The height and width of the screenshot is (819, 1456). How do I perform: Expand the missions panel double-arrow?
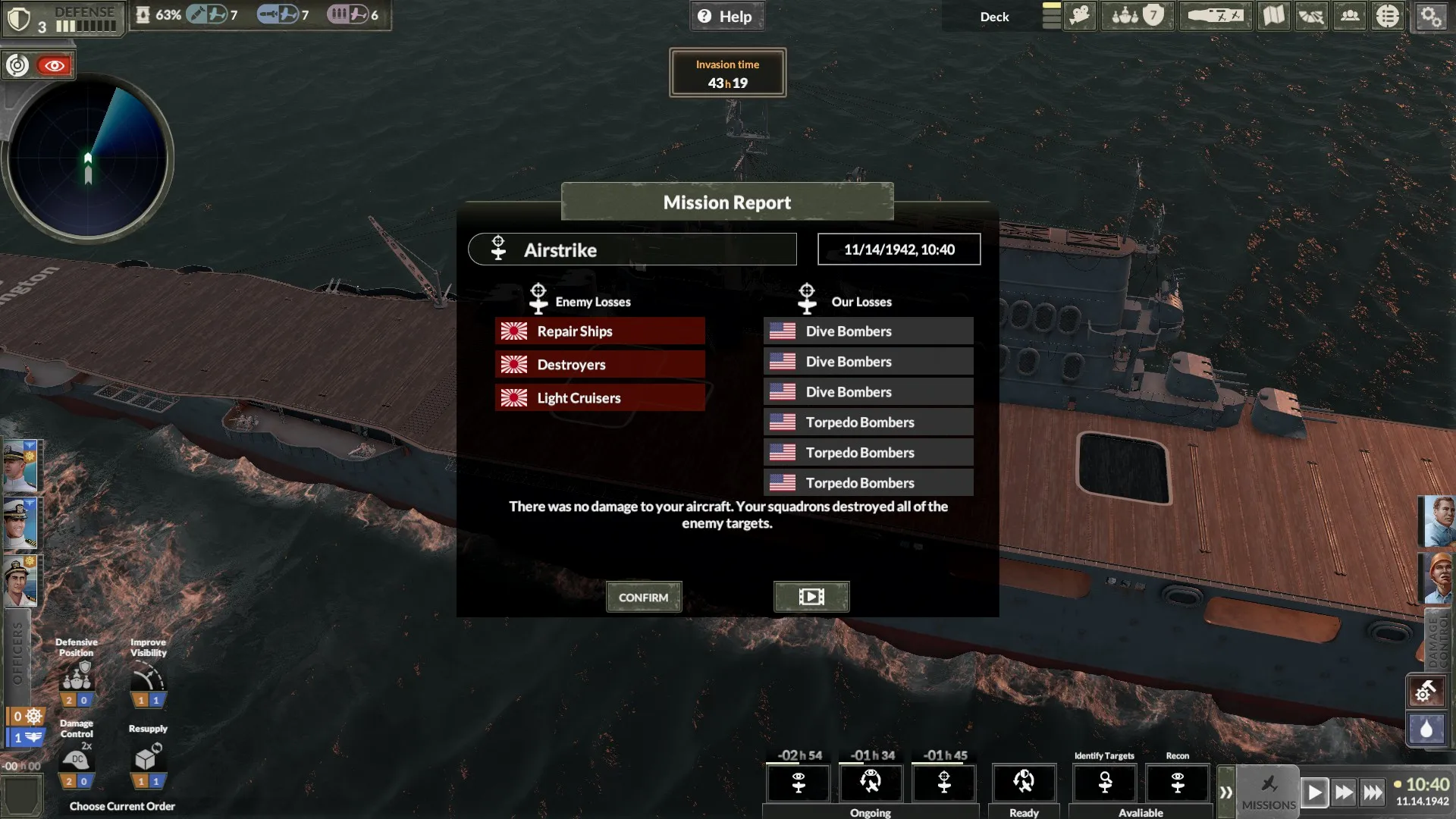tap(1225, 792)
